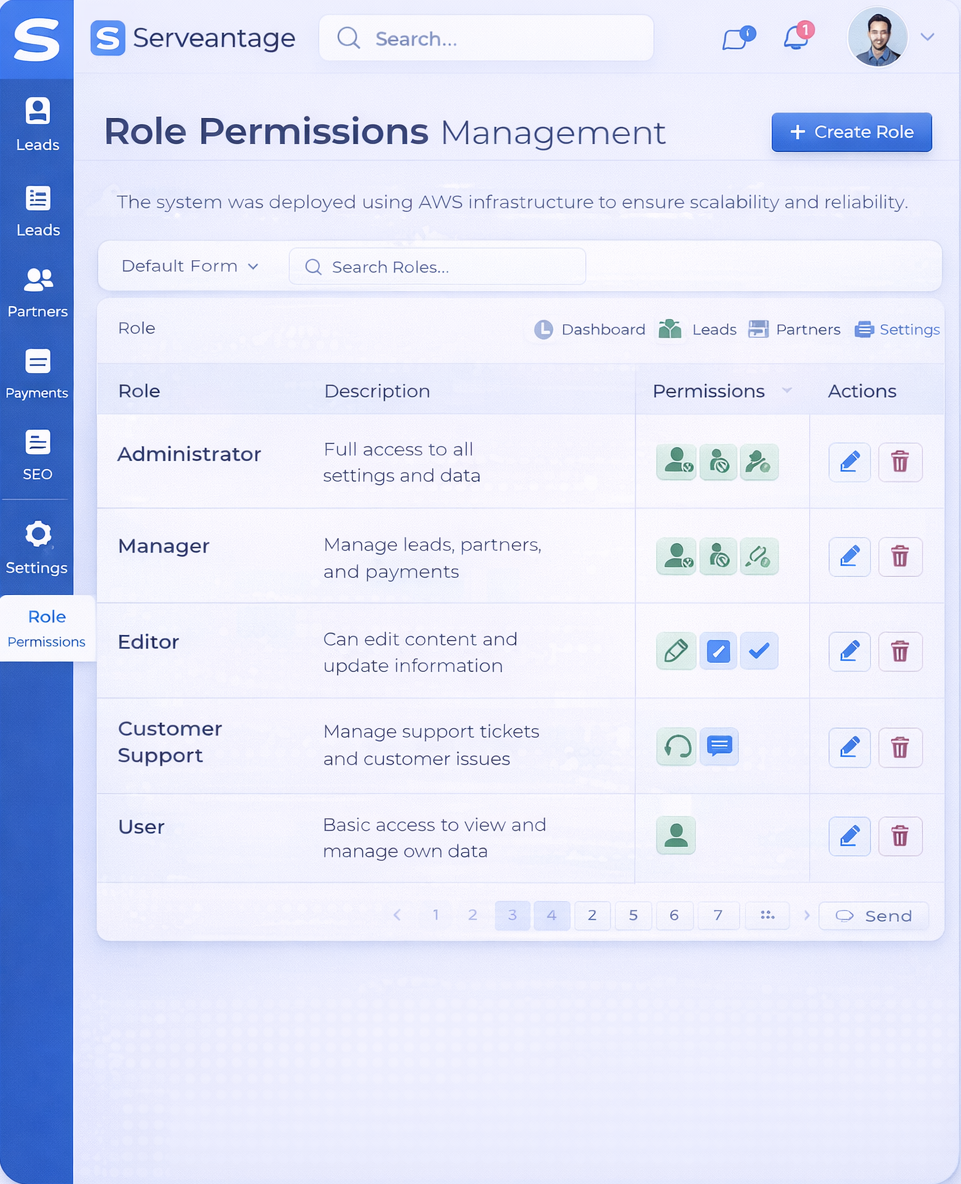This screenshot has width=961, height=1184.
Task: Select the Settings tab above the table
Action: click(x=897, y=329)
